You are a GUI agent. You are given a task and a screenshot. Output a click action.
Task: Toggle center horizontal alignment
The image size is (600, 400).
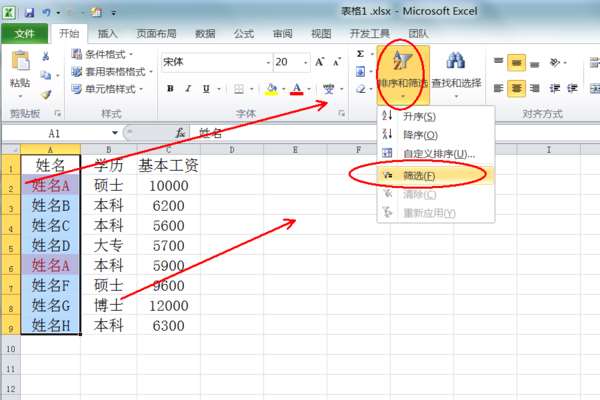click(x=516, y=89)
